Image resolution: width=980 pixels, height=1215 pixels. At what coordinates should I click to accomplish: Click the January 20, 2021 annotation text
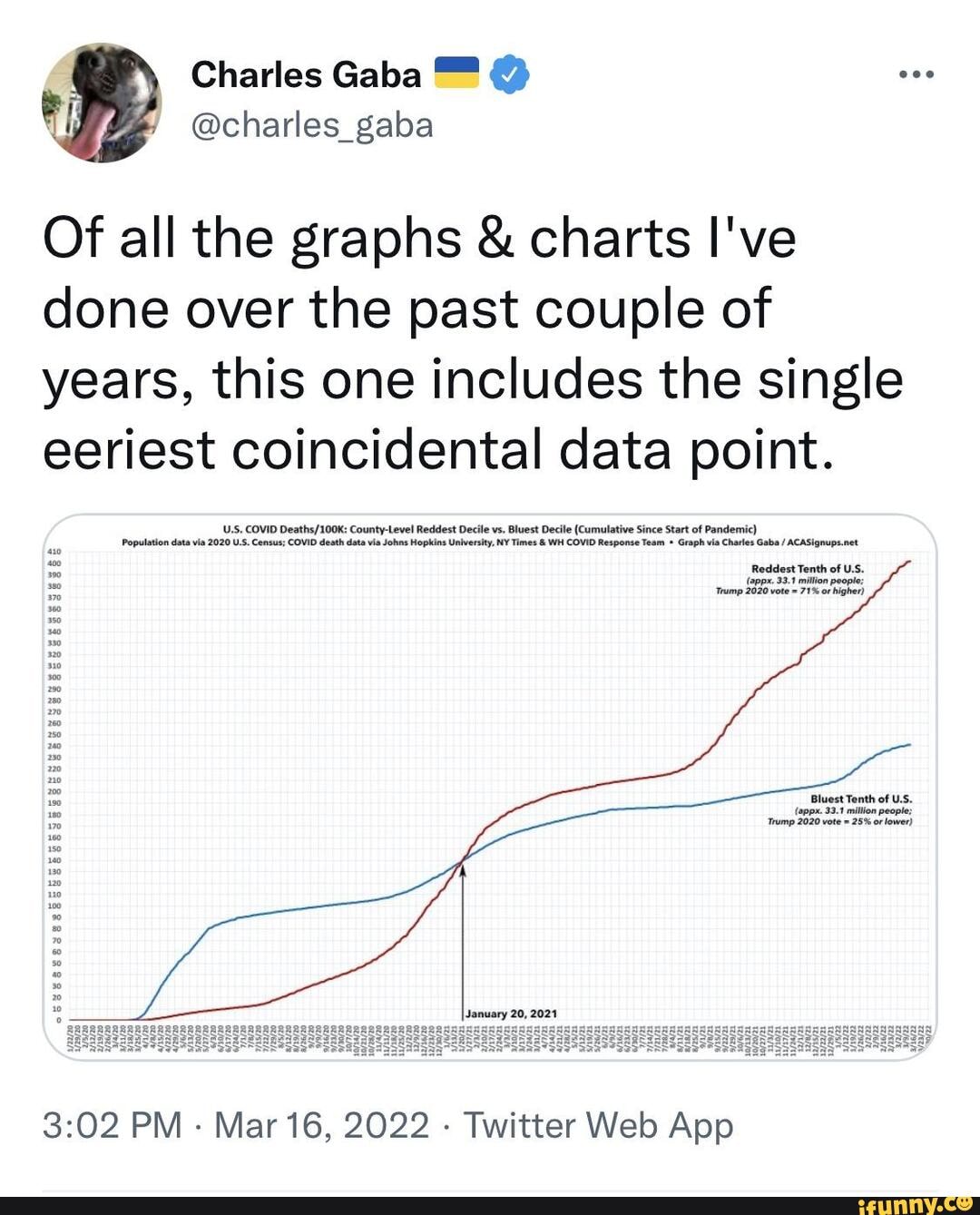coord(509,1013)
